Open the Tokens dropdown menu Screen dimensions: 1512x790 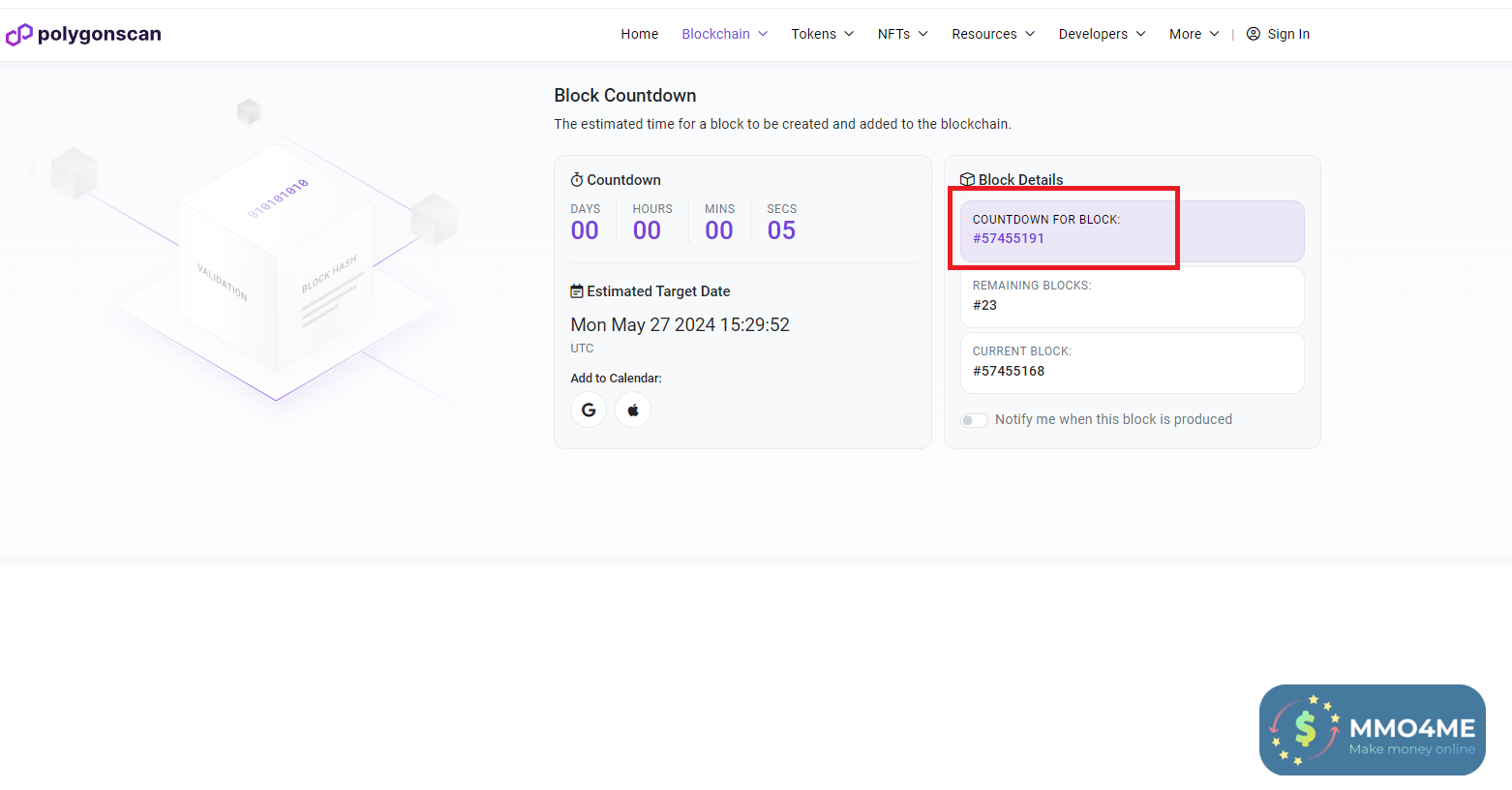pos(822,34)
